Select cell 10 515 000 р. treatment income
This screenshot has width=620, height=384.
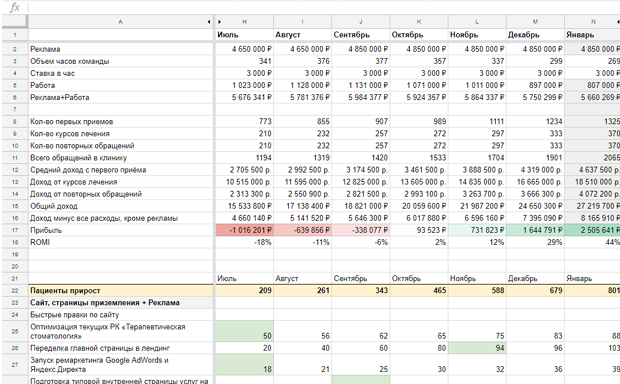pos(244,182)
